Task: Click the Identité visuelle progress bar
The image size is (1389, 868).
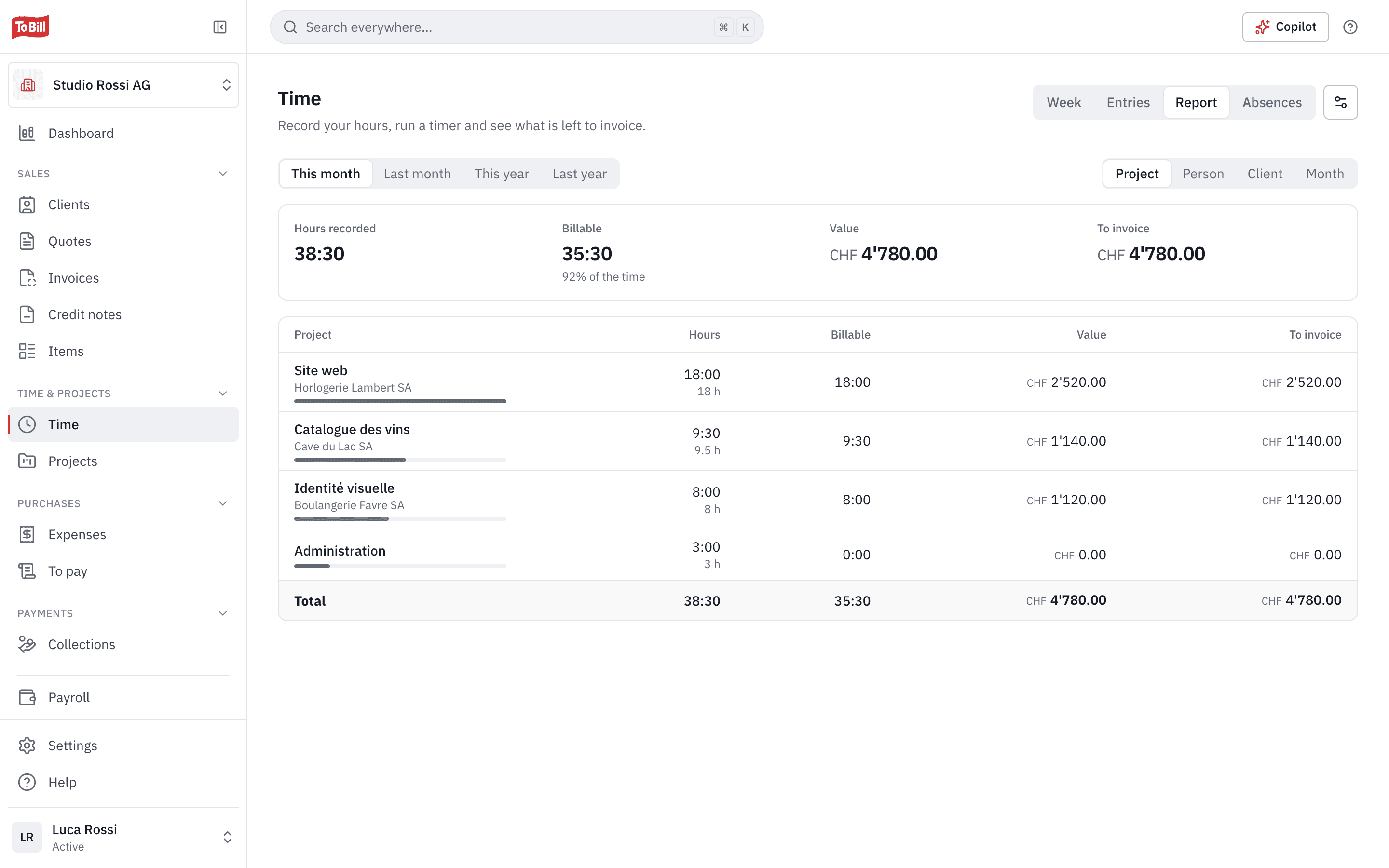Action: pos(400,519)
